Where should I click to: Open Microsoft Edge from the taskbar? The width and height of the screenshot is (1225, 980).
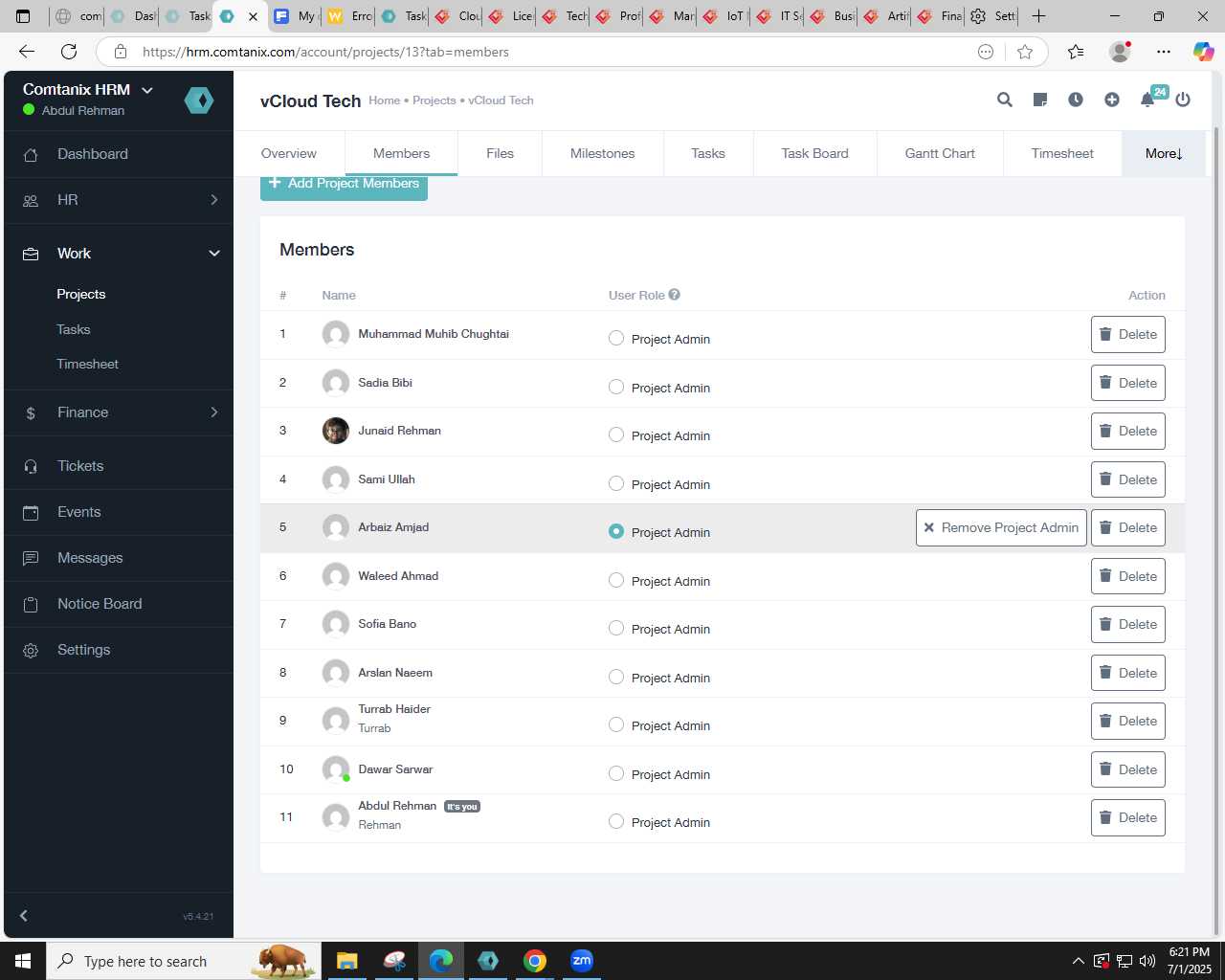[x=441, y=961]
